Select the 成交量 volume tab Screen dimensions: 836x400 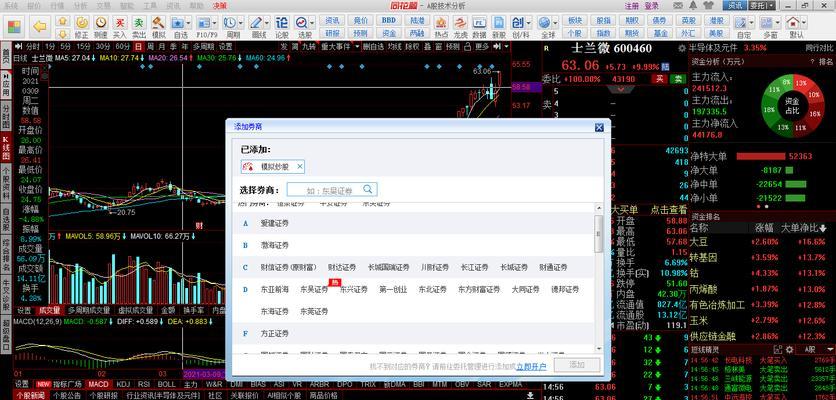pyautogui.click(x=48, y=310)
